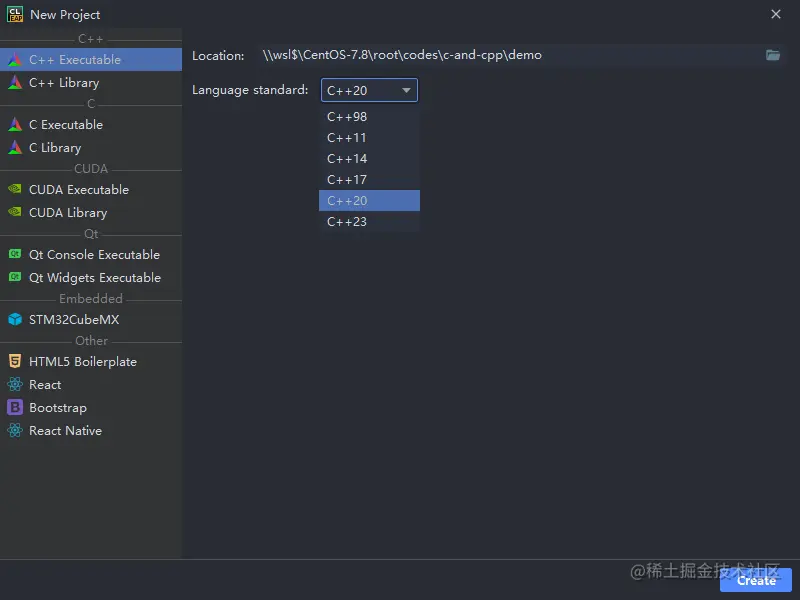The width and height of the screenshot is (800, 600).
Task: Choose C Executable project type
Action: point(91,124)
